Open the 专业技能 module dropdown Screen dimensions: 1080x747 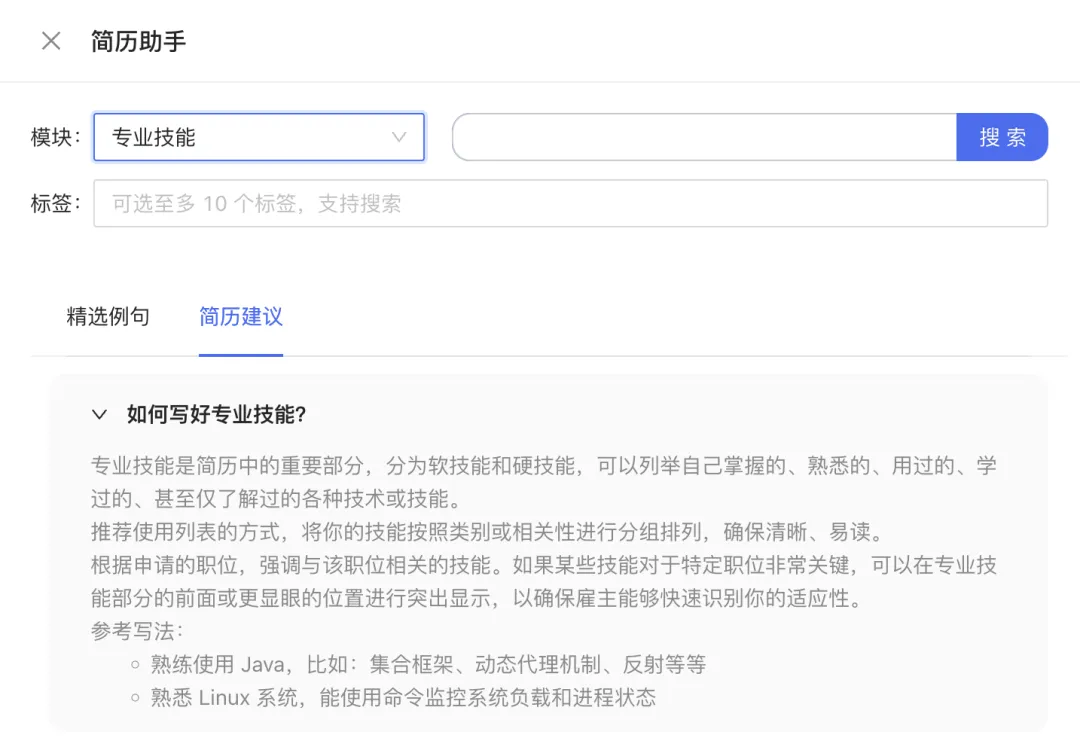258,137
